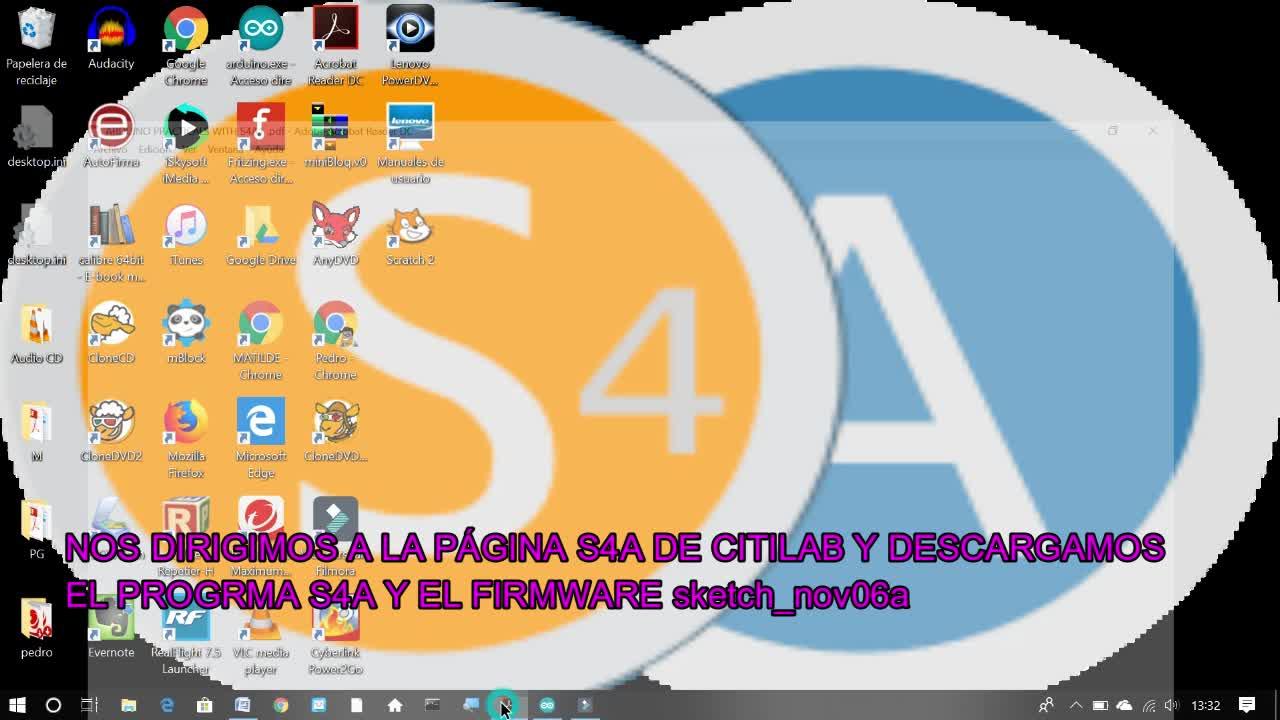Select the Cyberlink Power2Go desktop icon
The image size is (1280, 720).
pyautogui.click(x=335, y=635)
